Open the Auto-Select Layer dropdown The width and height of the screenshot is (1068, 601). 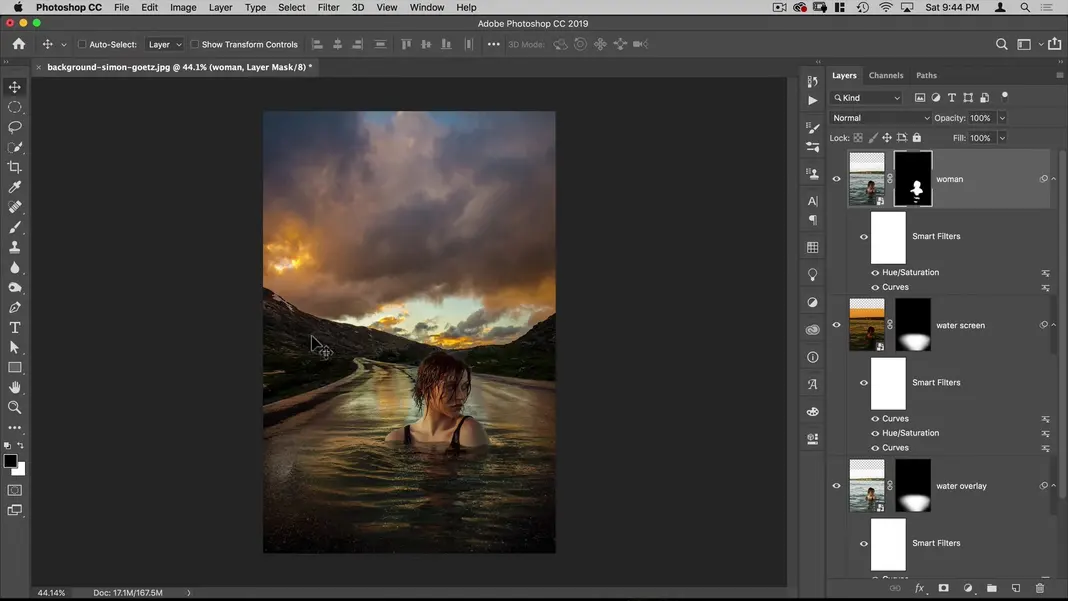pos(164,44)
